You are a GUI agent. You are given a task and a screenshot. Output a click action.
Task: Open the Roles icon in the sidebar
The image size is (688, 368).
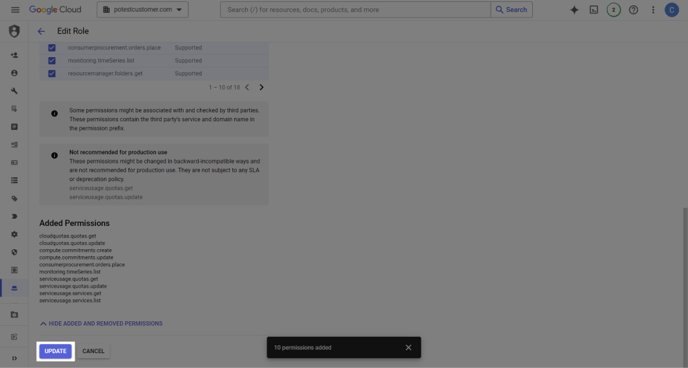[14, 288]
